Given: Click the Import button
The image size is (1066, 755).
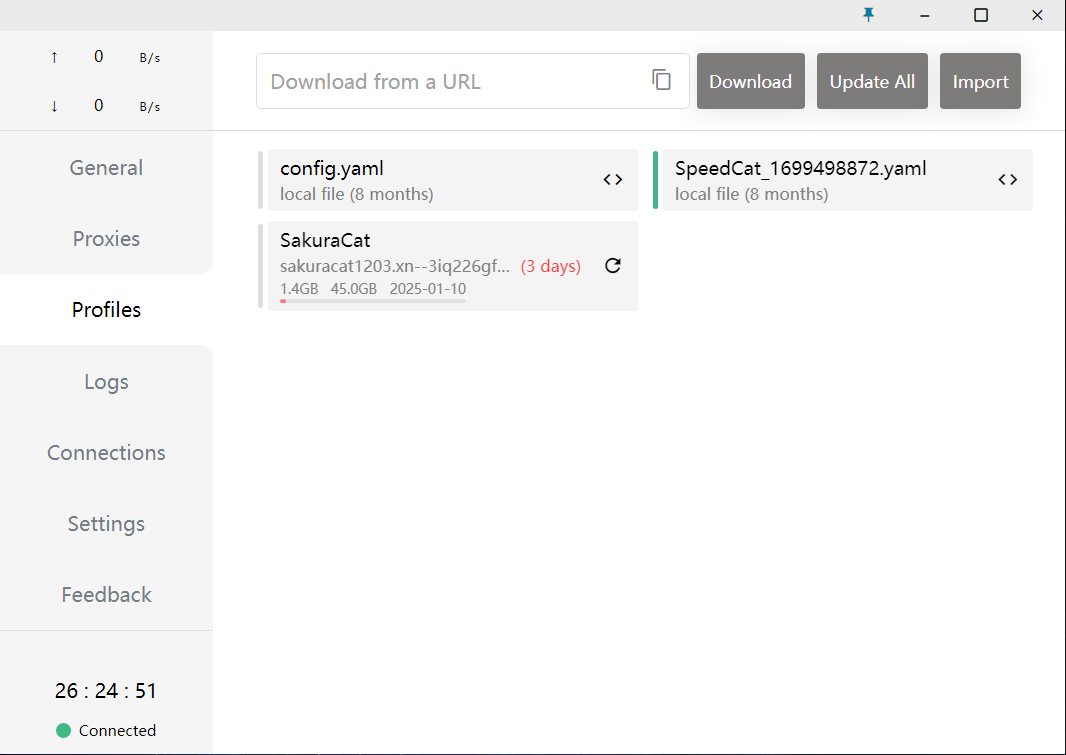Looking at the screenshot, I should 980,81.
